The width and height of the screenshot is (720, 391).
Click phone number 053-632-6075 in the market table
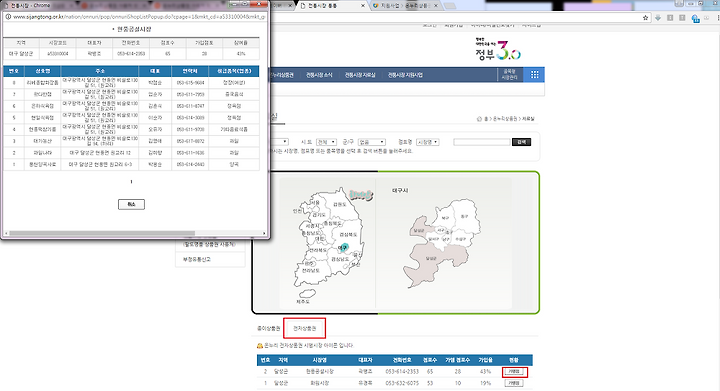click(x=402, y=383)
